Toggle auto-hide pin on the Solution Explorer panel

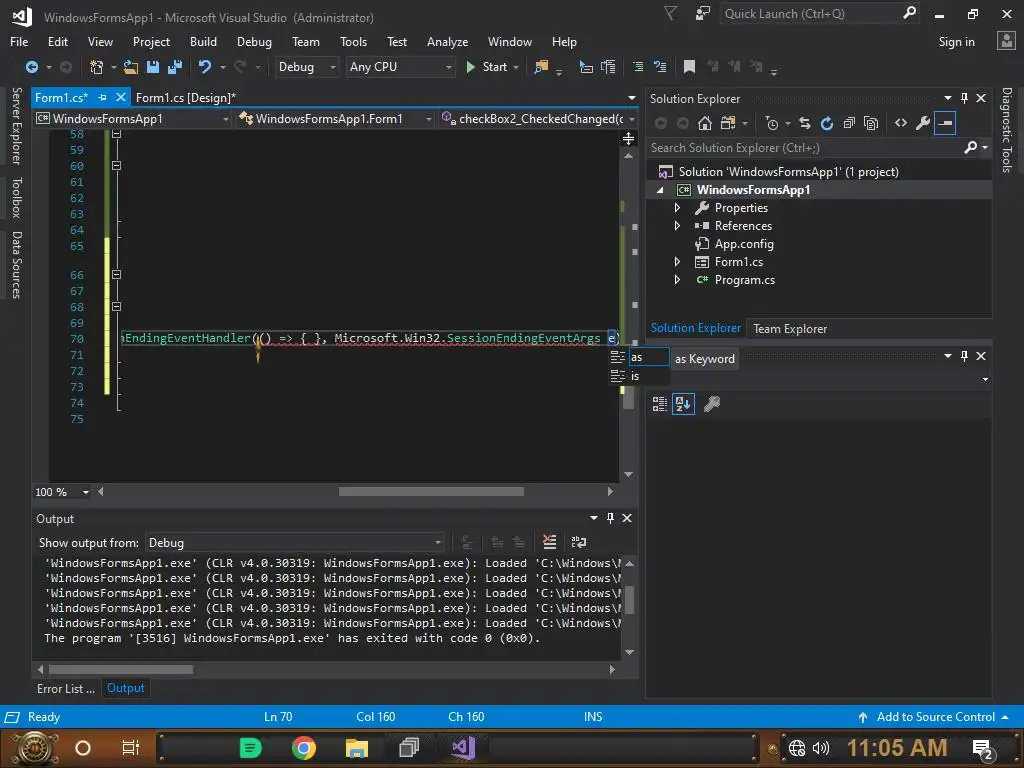[x=964, y=98]
